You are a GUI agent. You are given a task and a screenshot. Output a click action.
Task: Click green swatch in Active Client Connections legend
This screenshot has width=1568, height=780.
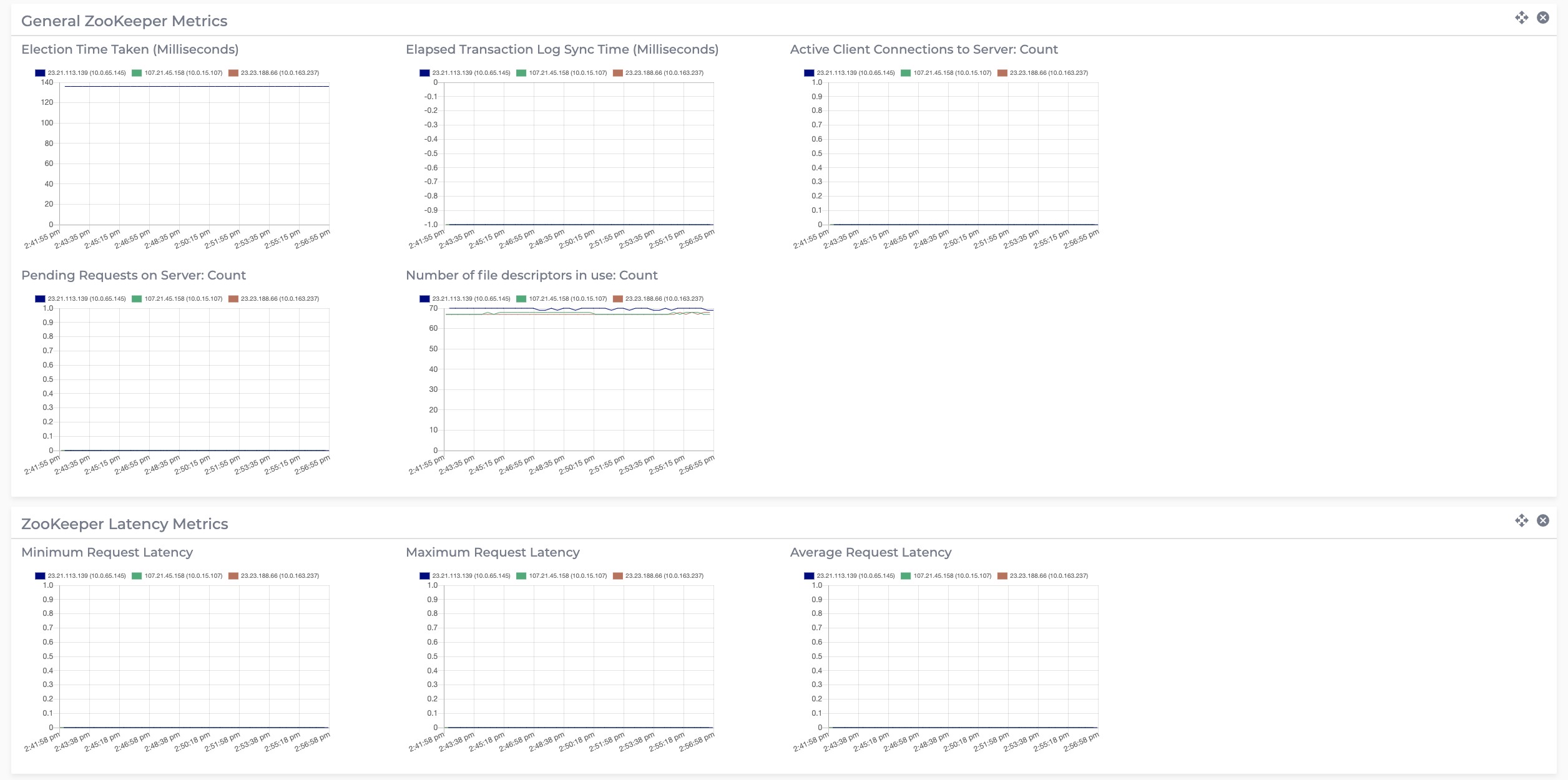906,73
